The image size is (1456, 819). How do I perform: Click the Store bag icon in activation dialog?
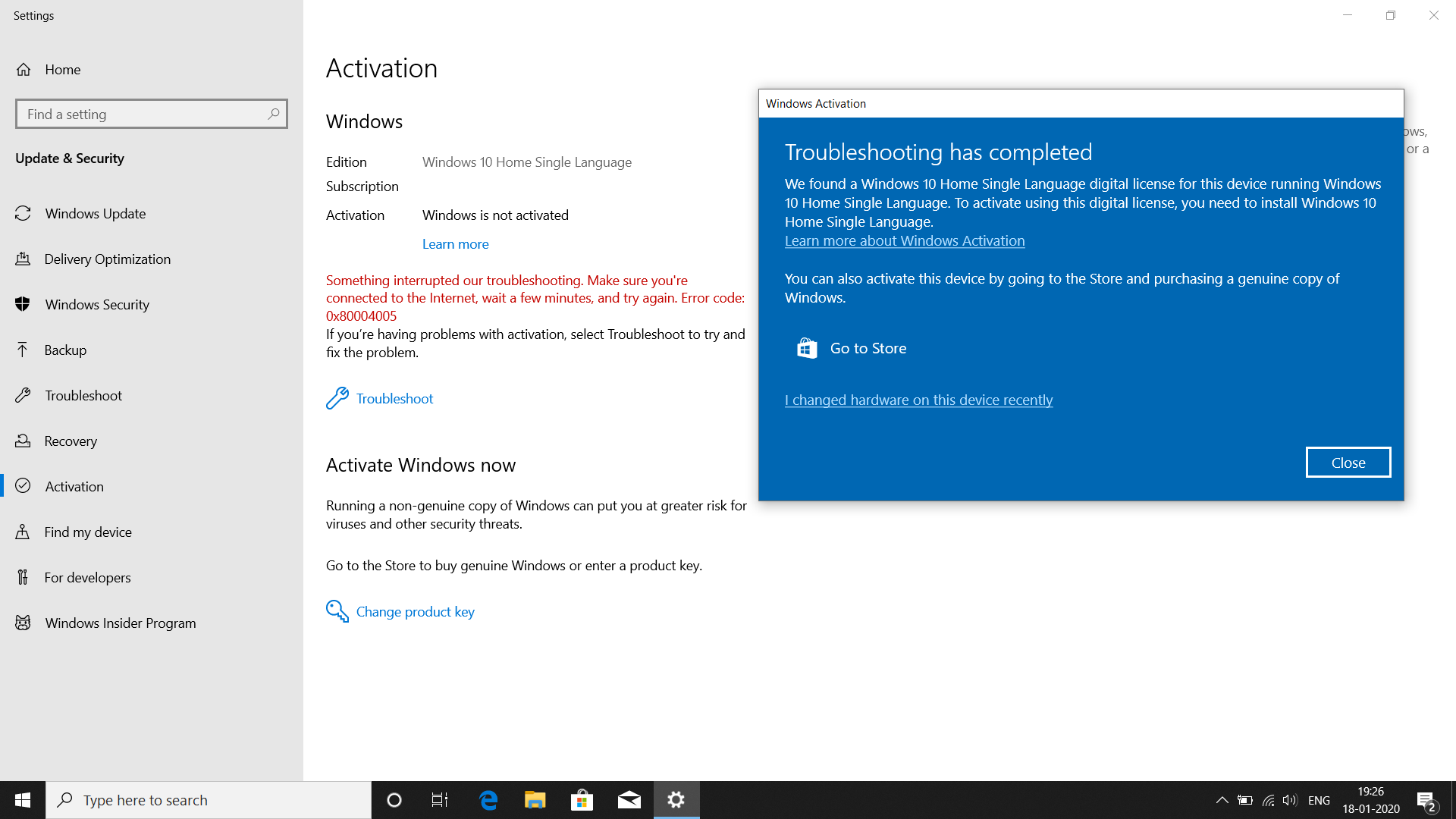807,348
